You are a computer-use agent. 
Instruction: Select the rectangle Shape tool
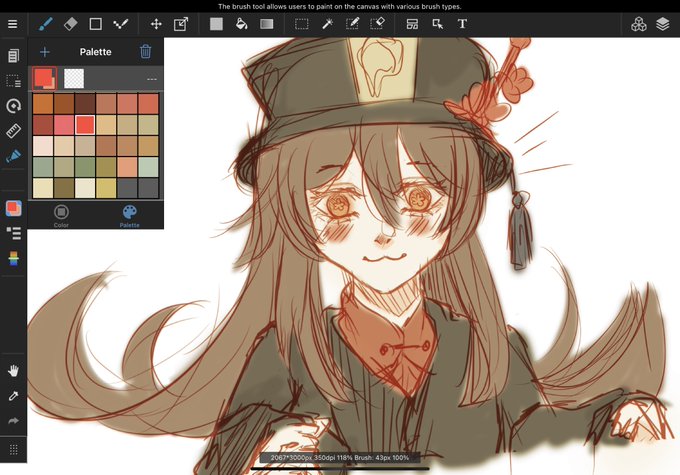tap(95, 24)
